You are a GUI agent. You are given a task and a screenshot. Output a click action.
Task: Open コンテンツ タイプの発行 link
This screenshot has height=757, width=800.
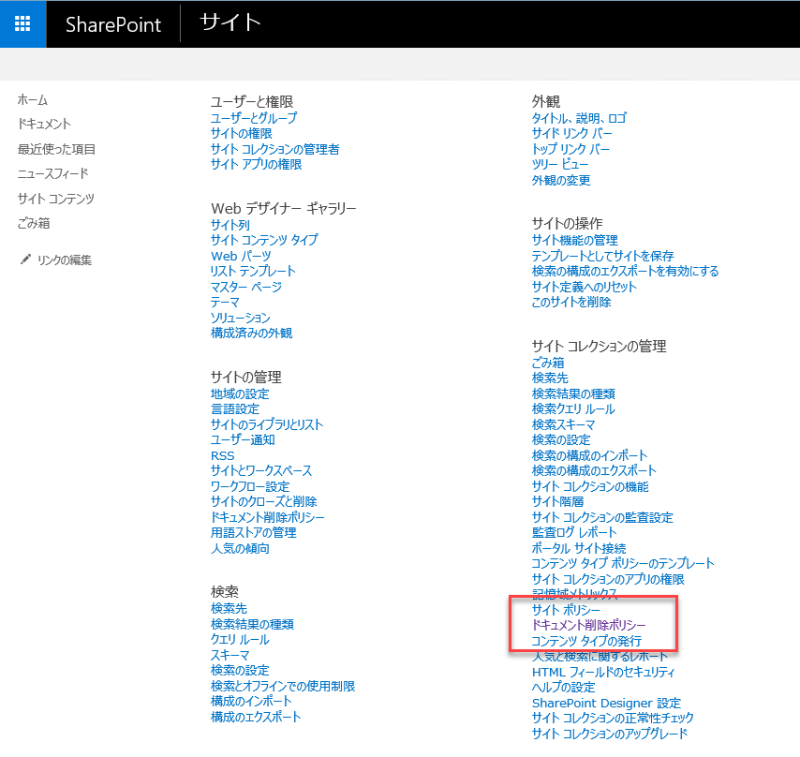coord(587,641)
